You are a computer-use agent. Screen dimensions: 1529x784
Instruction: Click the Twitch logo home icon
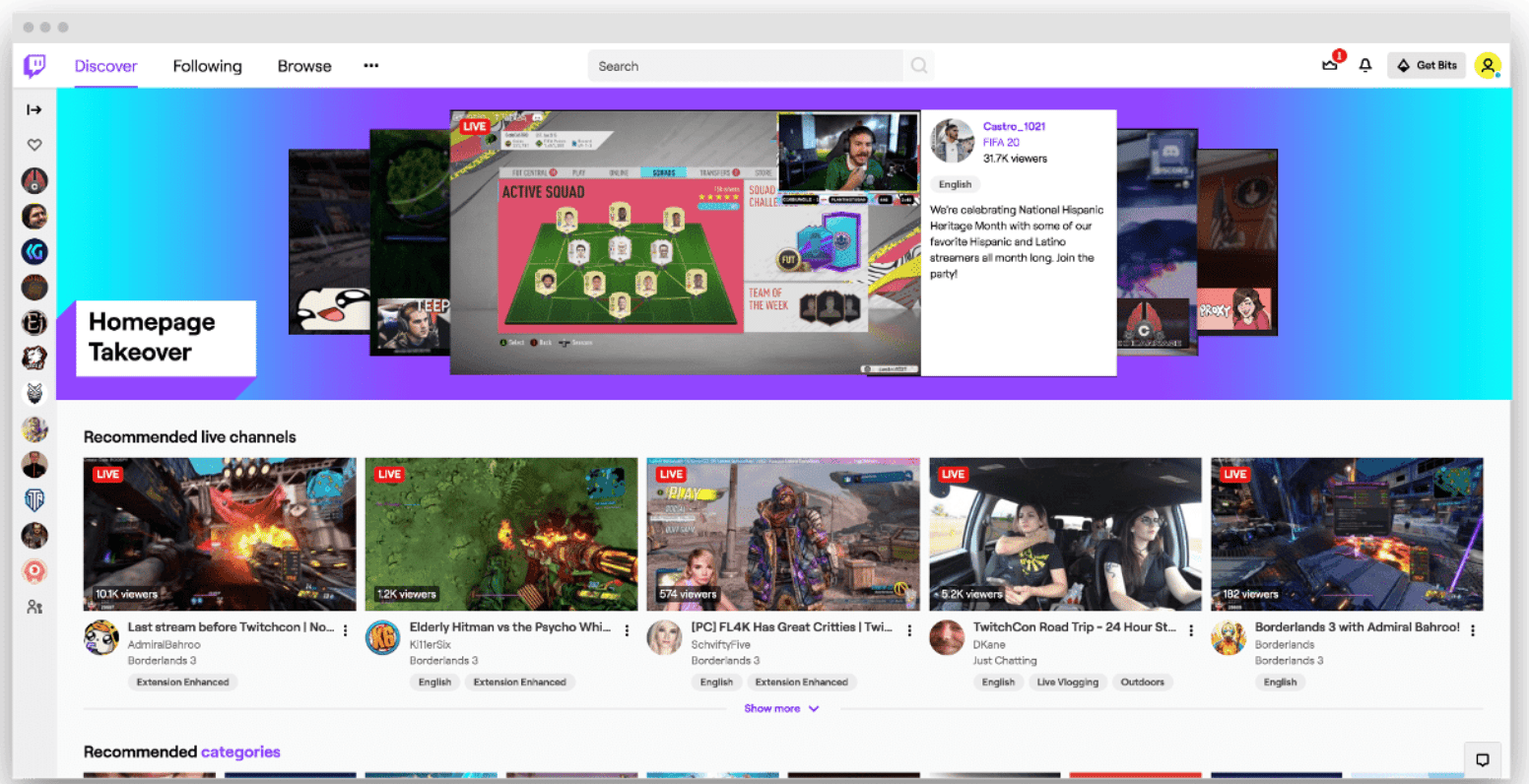click(34, 66)
